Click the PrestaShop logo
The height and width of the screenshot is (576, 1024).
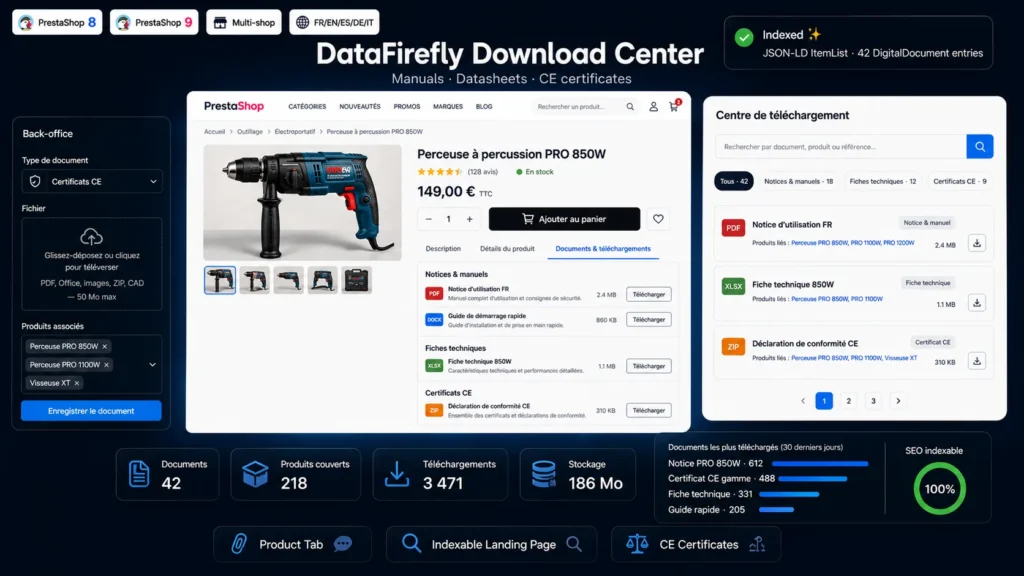click(234, 106)
